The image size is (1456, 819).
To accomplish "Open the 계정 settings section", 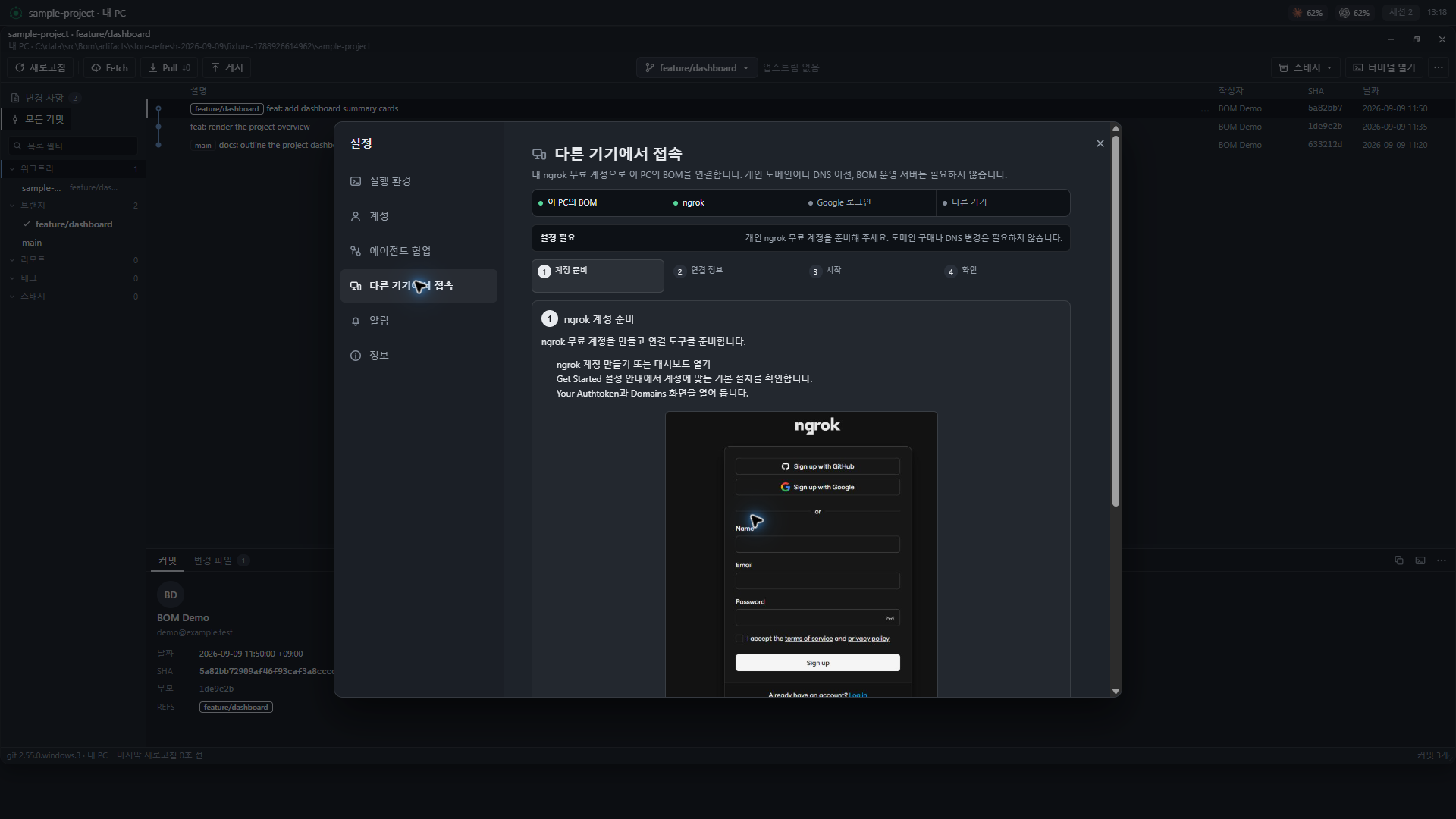I will tap(419, 216).
